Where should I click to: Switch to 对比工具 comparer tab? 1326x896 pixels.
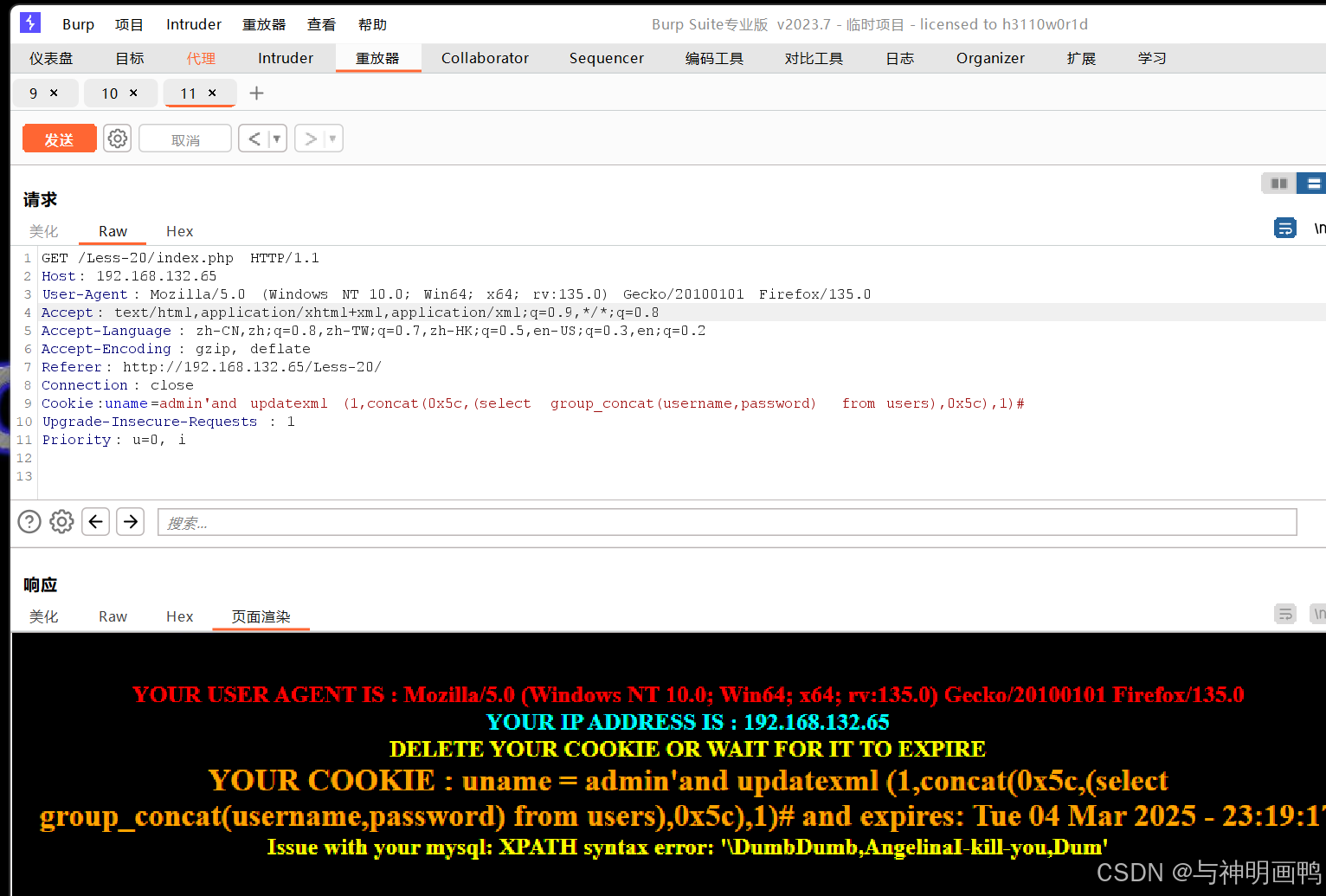(x=814, y=58)
